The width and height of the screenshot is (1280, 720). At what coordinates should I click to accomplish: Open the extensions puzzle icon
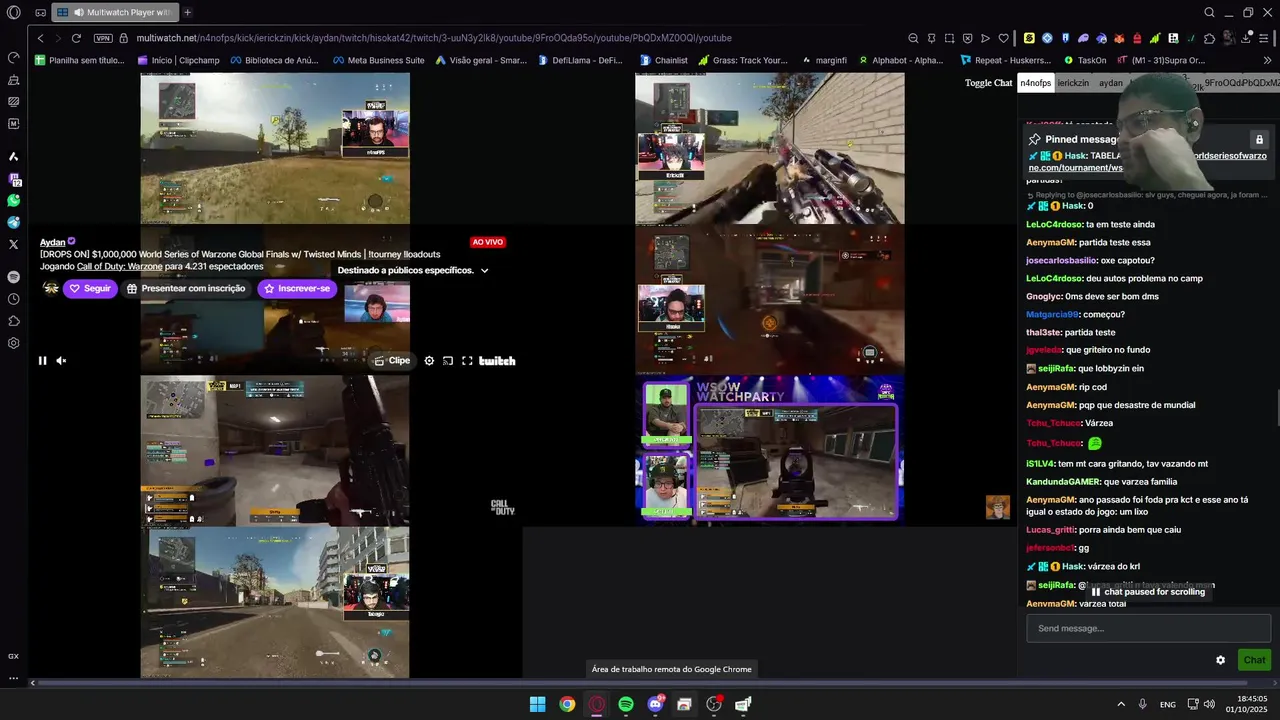coord(1209,38)
